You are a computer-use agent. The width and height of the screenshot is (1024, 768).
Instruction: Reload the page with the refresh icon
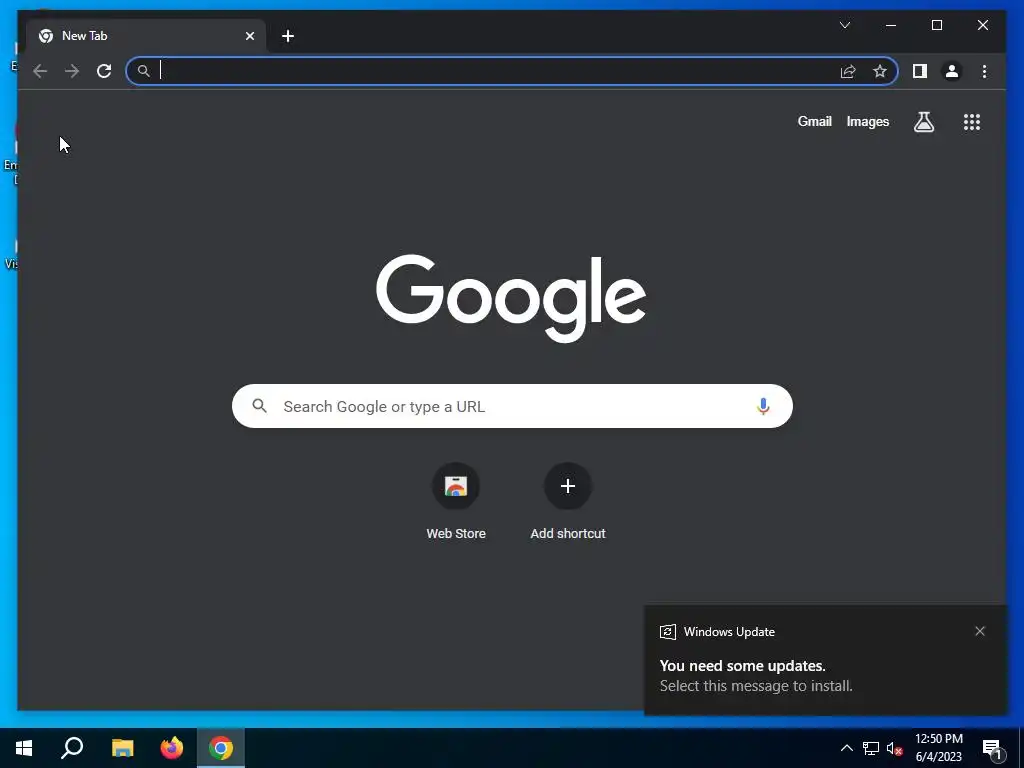(x=104, y=71)
